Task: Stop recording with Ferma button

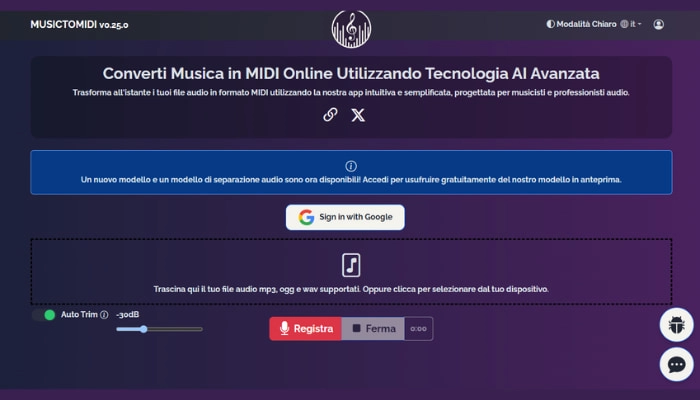Action: tap(373, 329)
